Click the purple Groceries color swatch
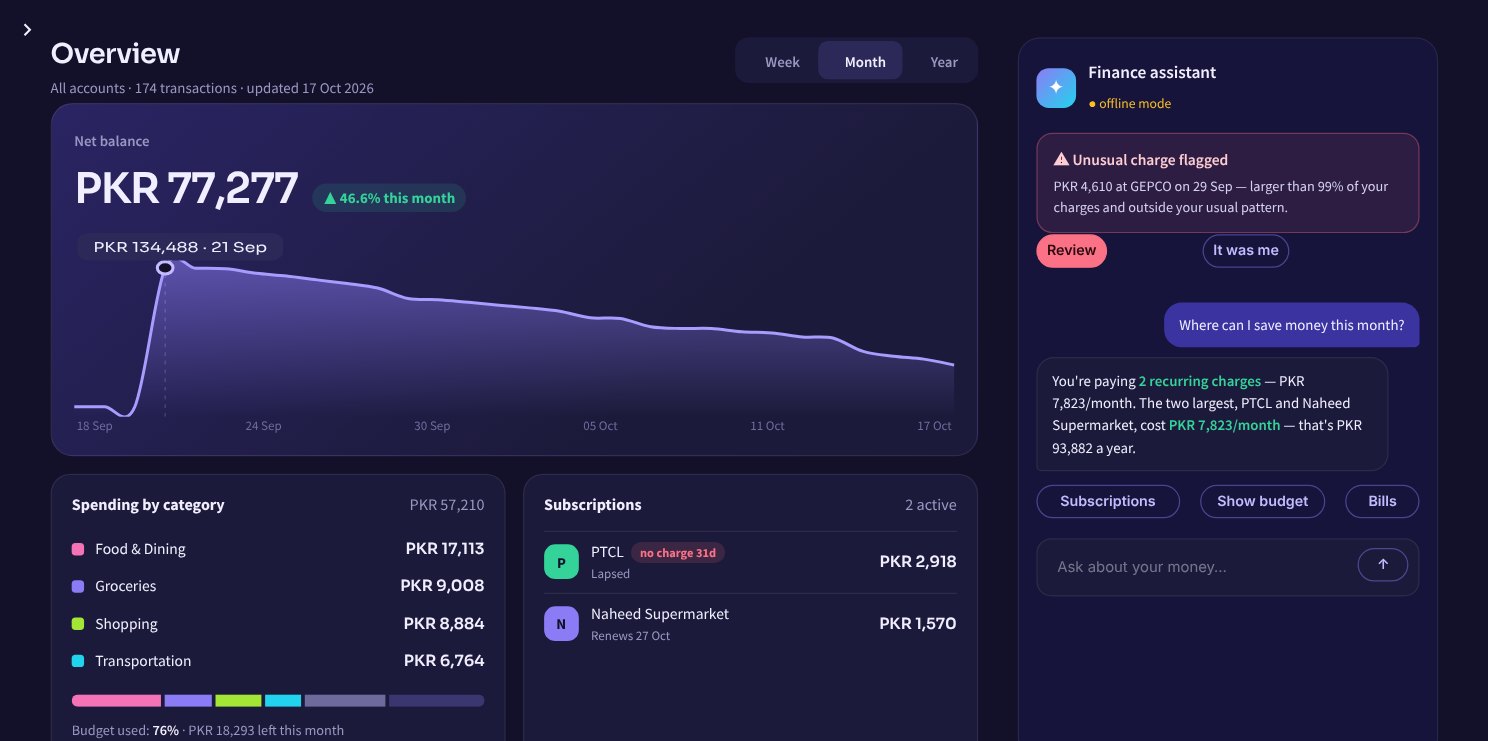This screenshot has height=741, width=1488. point(78,586)
